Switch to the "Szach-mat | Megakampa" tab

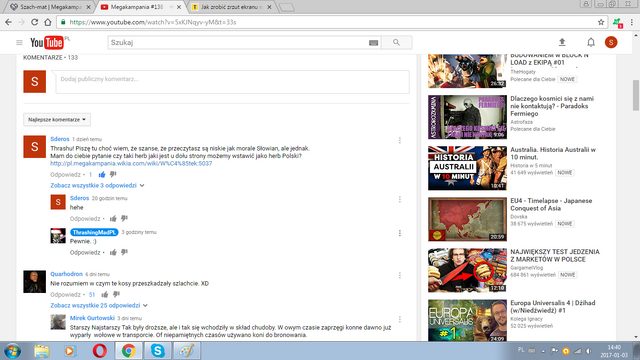tap(51, 7)
